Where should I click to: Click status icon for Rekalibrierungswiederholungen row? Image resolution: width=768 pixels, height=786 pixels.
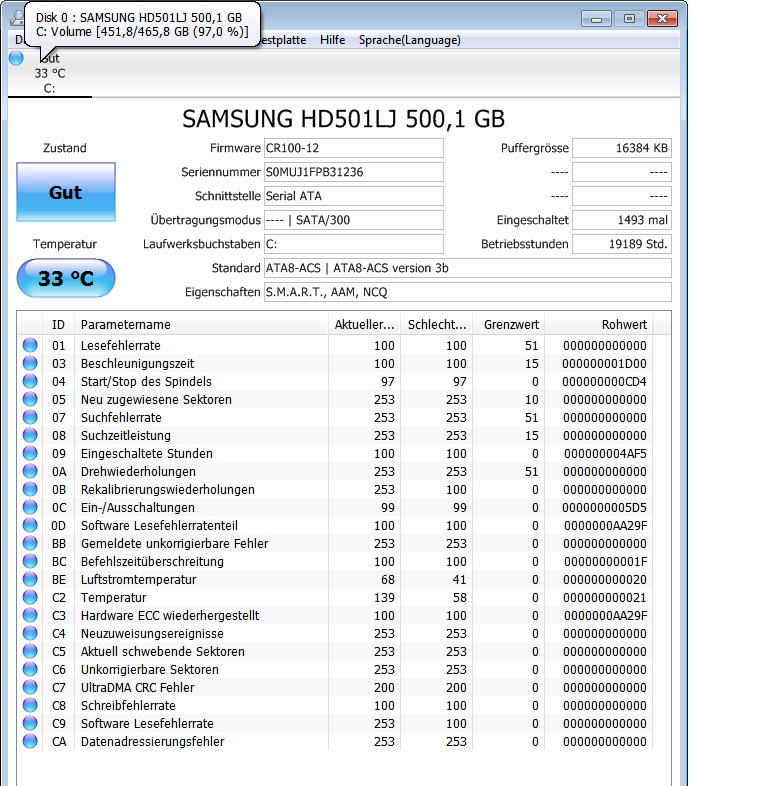30,490
